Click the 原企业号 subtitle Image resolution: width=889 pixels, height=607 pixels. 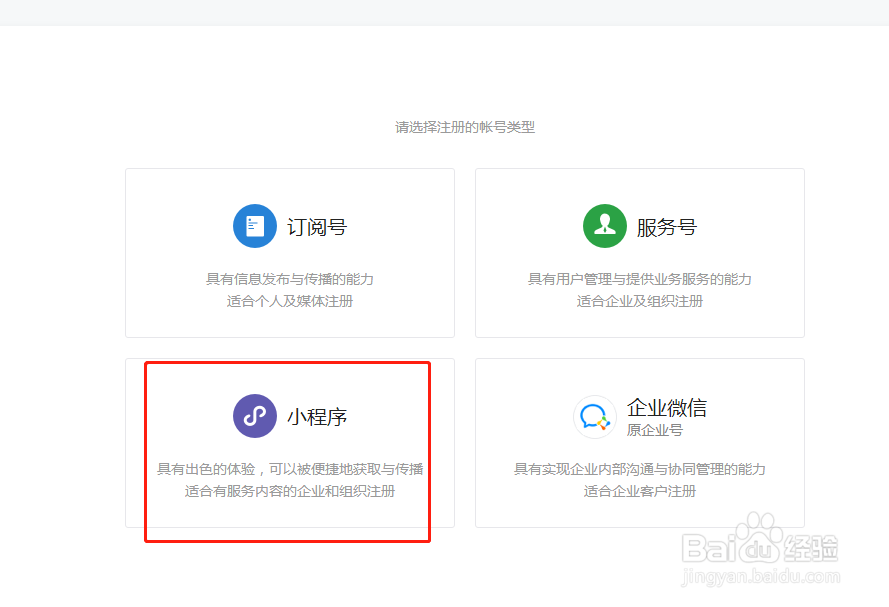(655, 430)
